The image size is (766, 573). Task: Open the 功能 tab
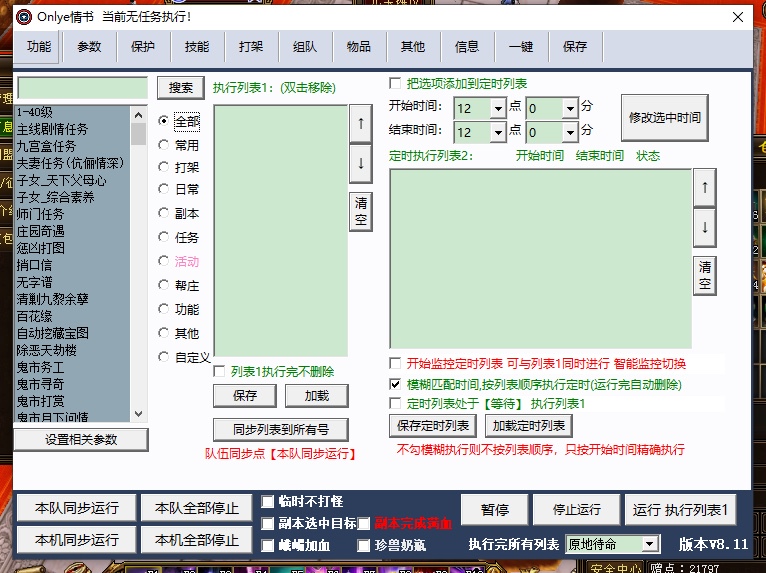coord(39,47)
